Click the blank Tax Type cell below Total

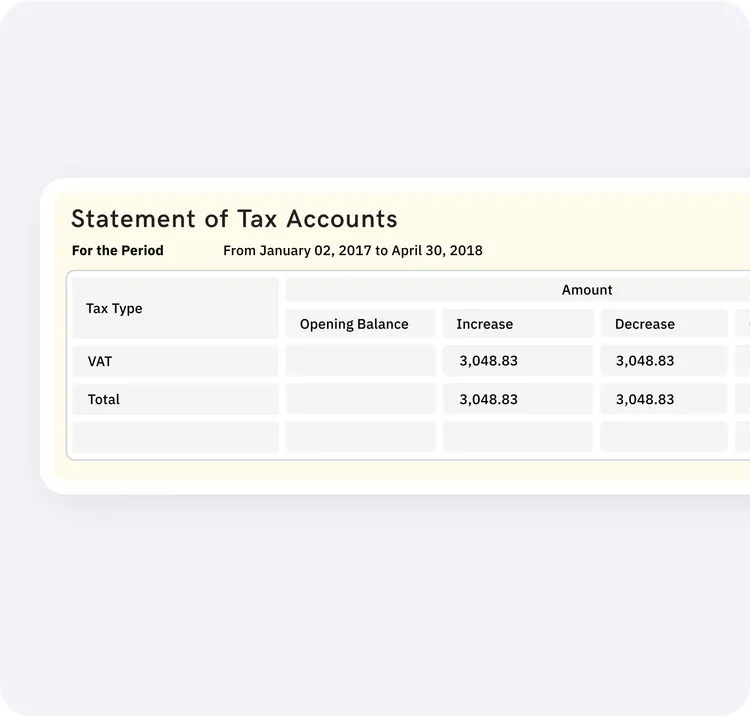[175, 437]
